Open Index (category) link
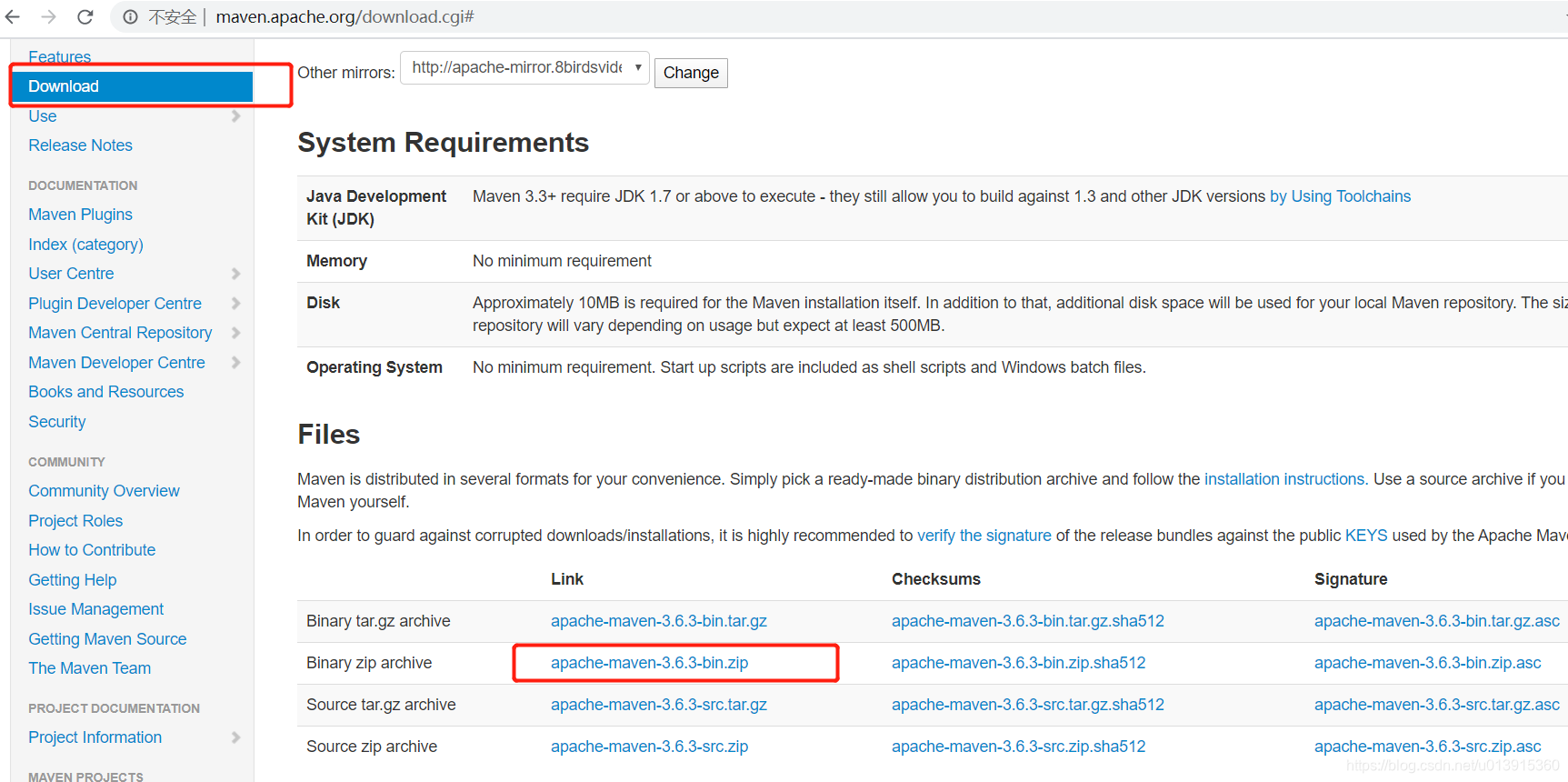 85,245
